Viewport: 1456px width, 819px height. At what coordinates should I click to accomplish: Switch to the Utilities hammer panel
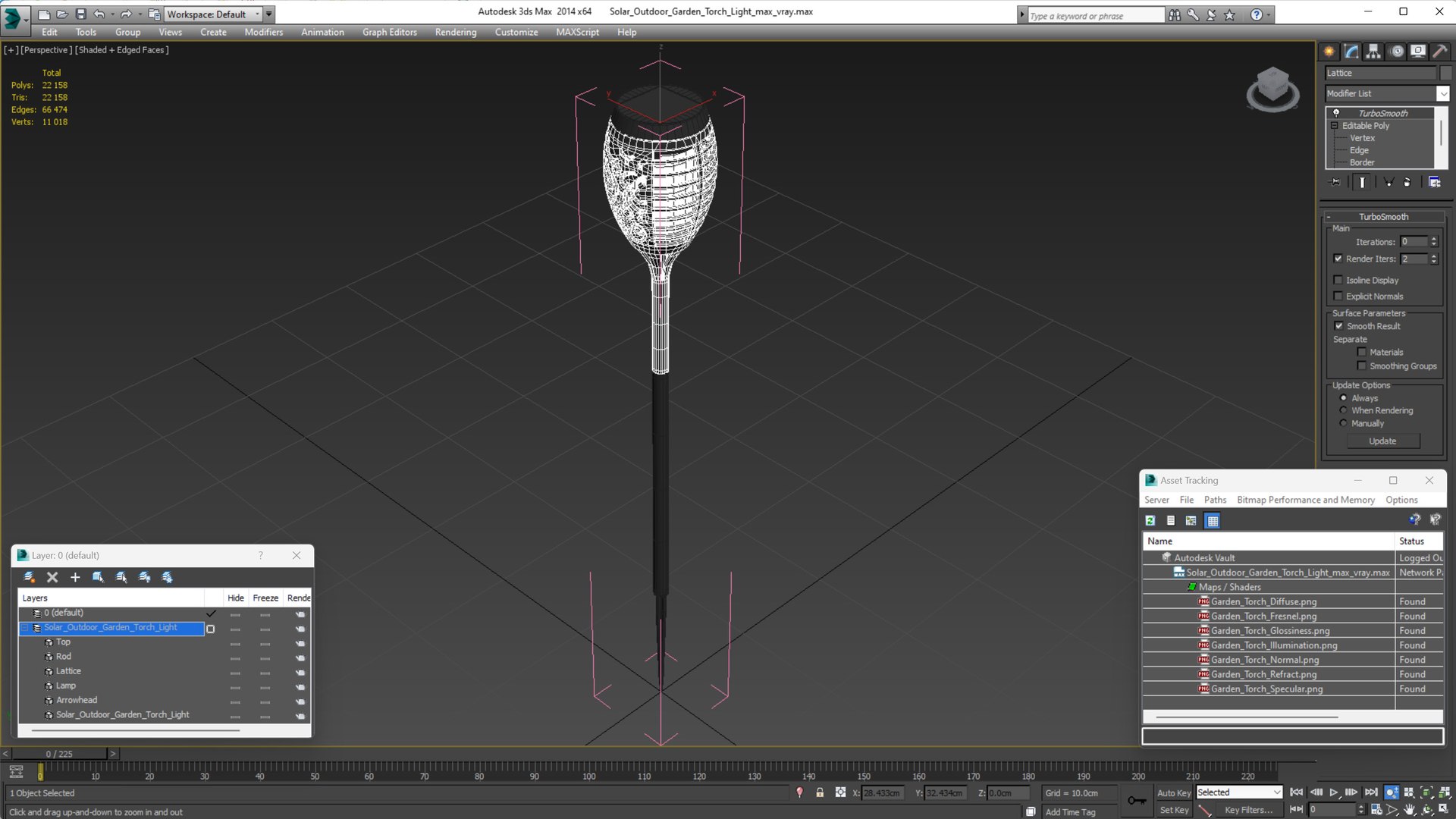click(x=1440, y=52)
